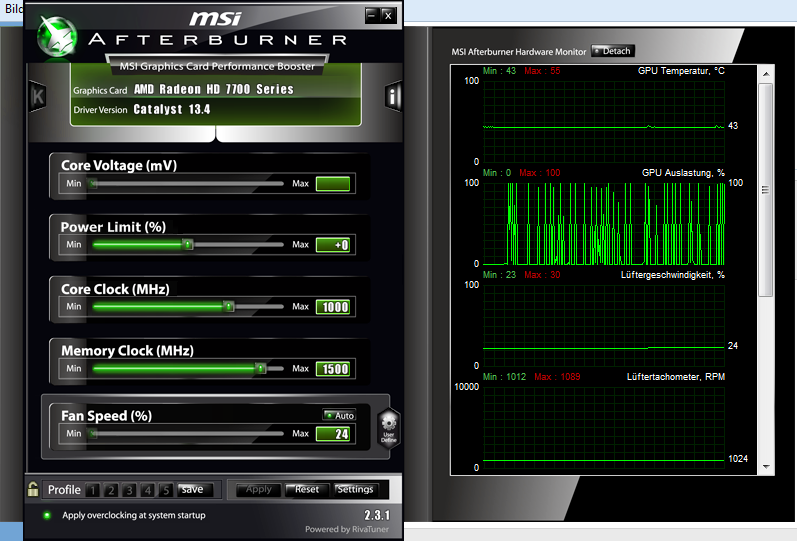This screenshot has width=797, height=541.
Task: Select profile slot 1
Action: (x=93, y=490)
